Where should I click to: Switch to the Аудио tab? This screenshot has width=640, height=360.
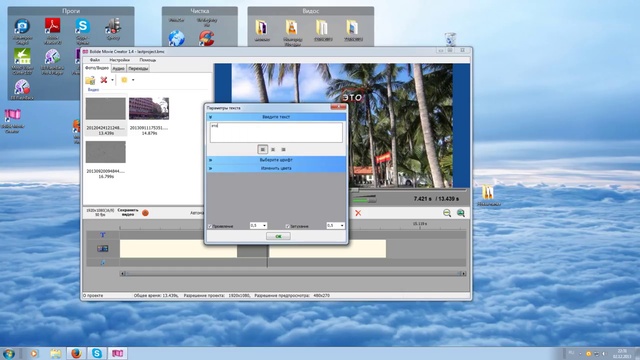coord(118,68)
